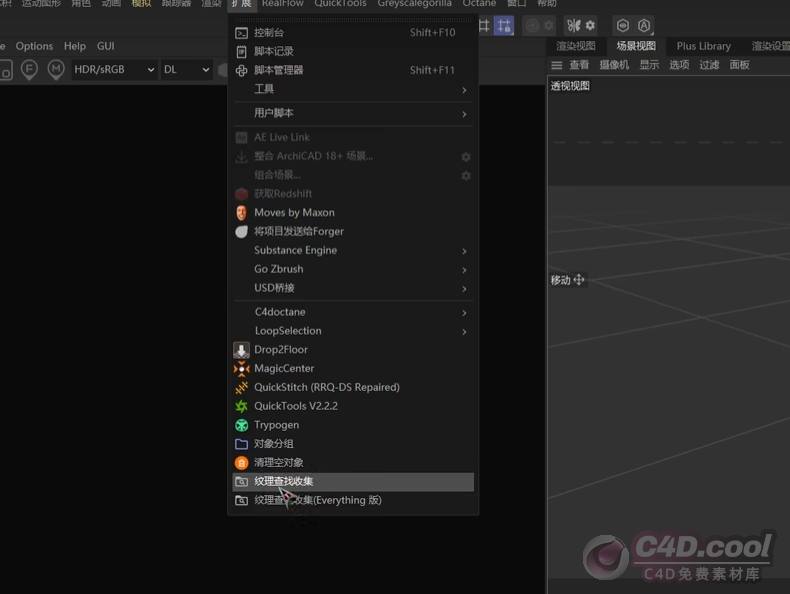The image size is (790, 594).
Task: Click the F pin focus icon
Action: (29, 70)
